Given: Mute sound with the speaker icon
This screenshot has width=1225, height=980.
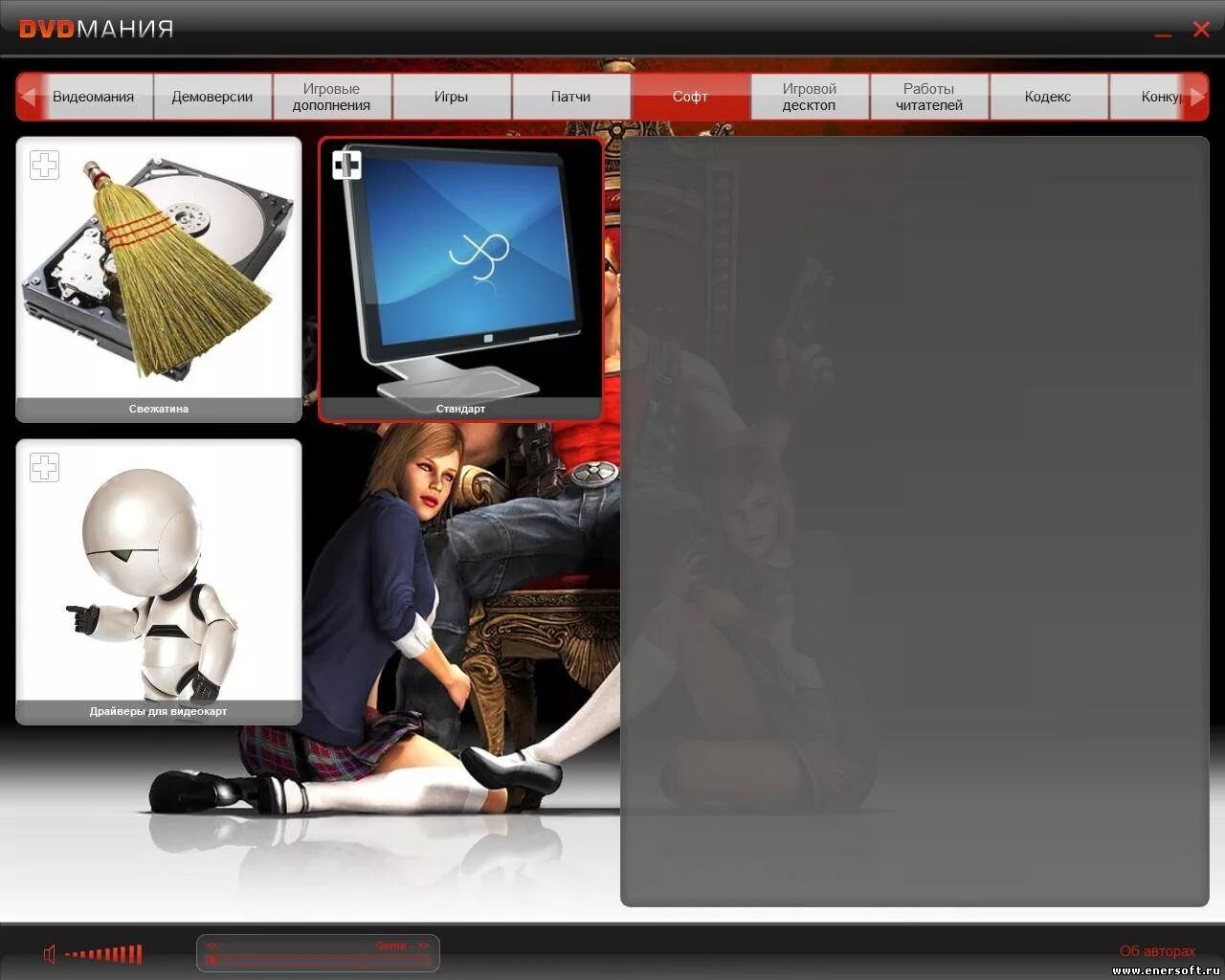Looking at the screenshot, I should tap(50, 953).
